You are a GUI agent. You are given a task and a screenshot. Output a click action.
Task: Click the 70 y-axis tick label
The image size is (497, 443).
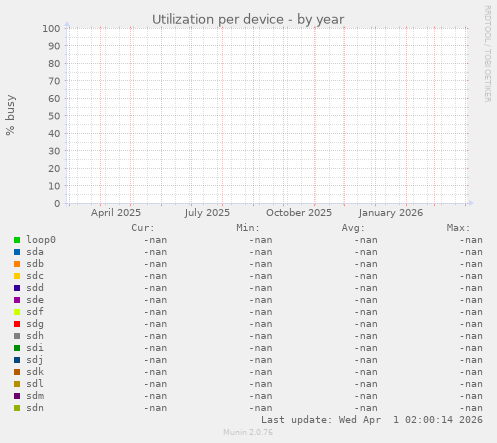(x=54, y=81)
